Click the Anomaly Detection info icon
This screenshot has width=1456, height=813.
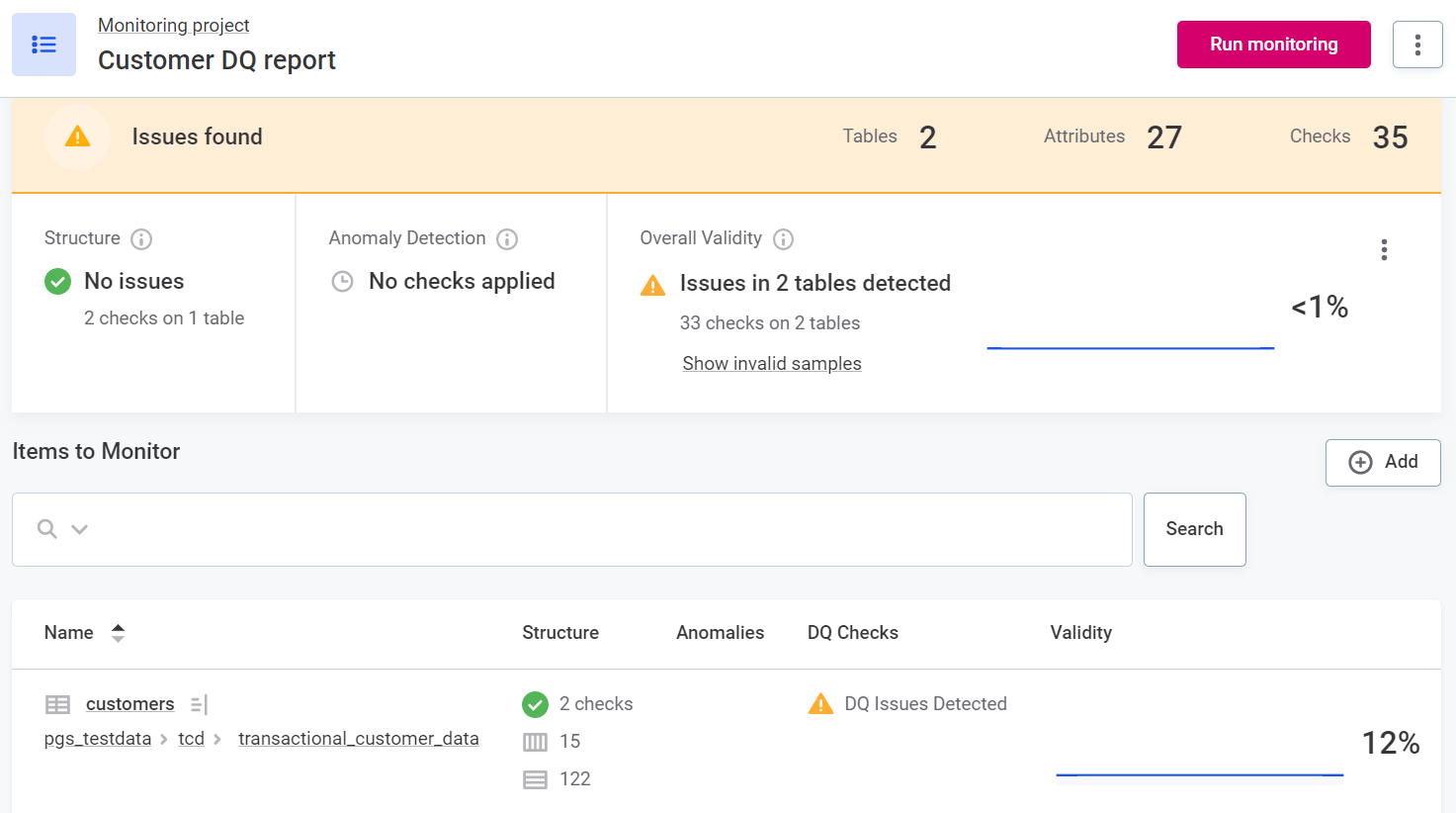click(x=507, y=239)
